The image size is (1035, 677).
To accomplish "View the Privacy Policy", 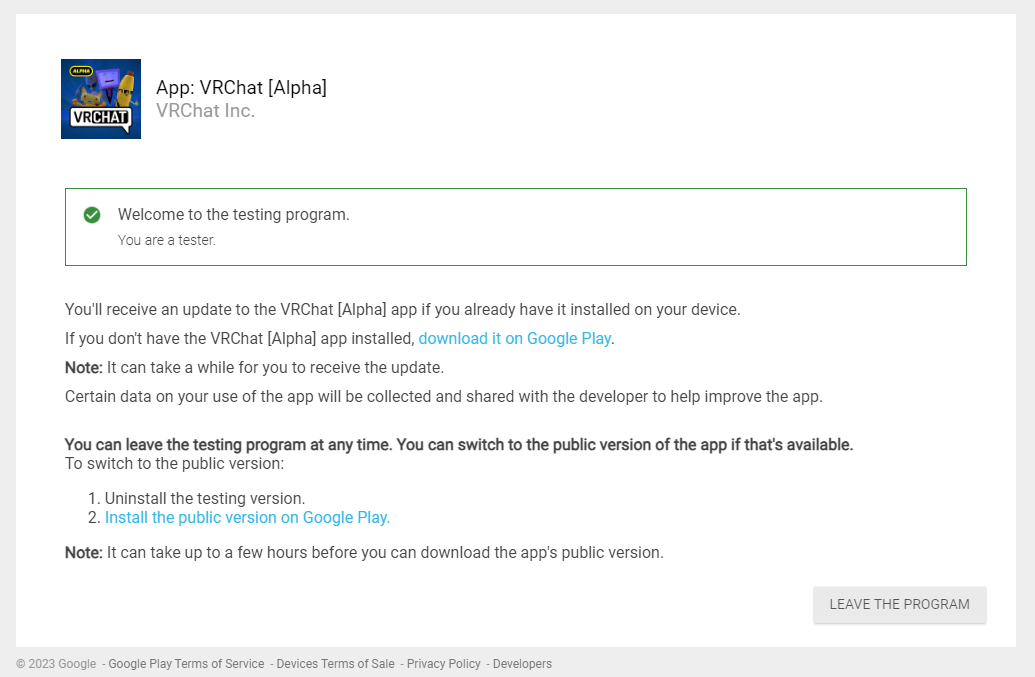I will coord(443,663).
